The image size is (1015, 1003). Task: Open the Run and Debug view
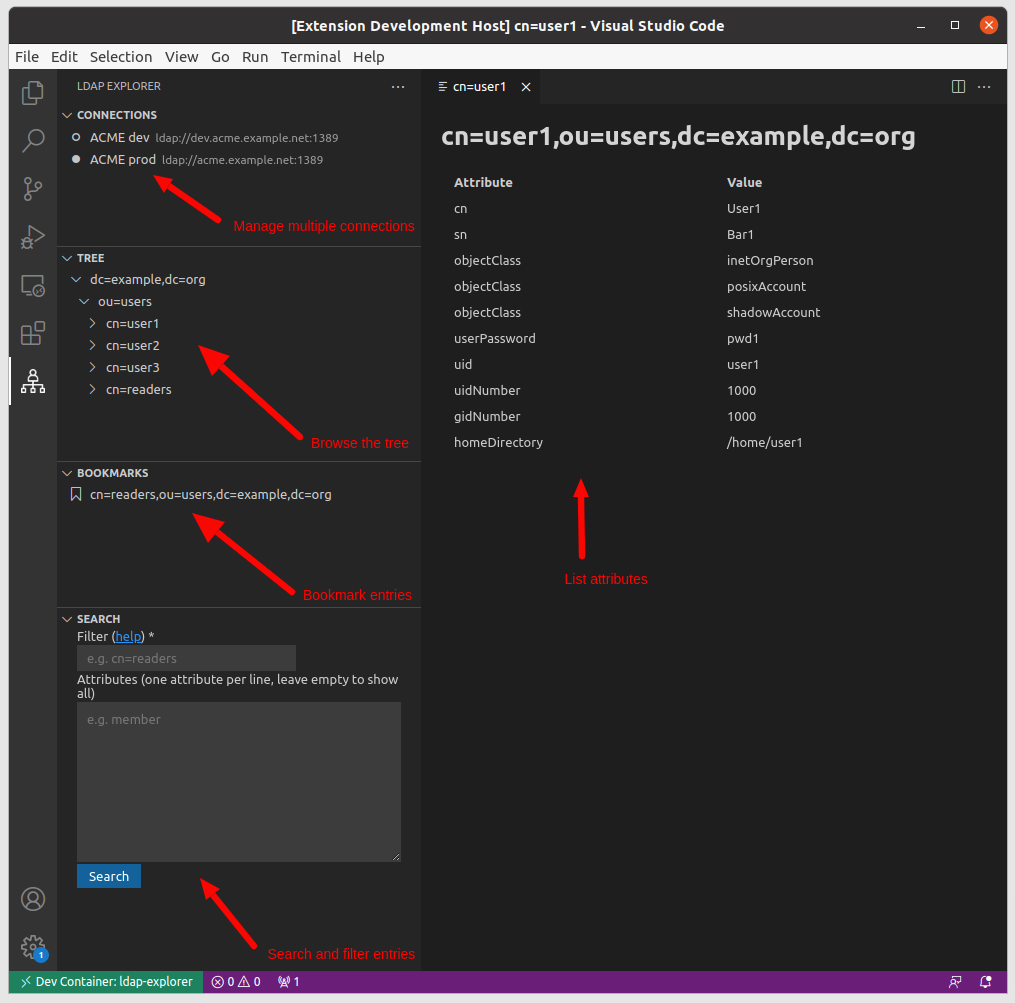pos(32,237)
